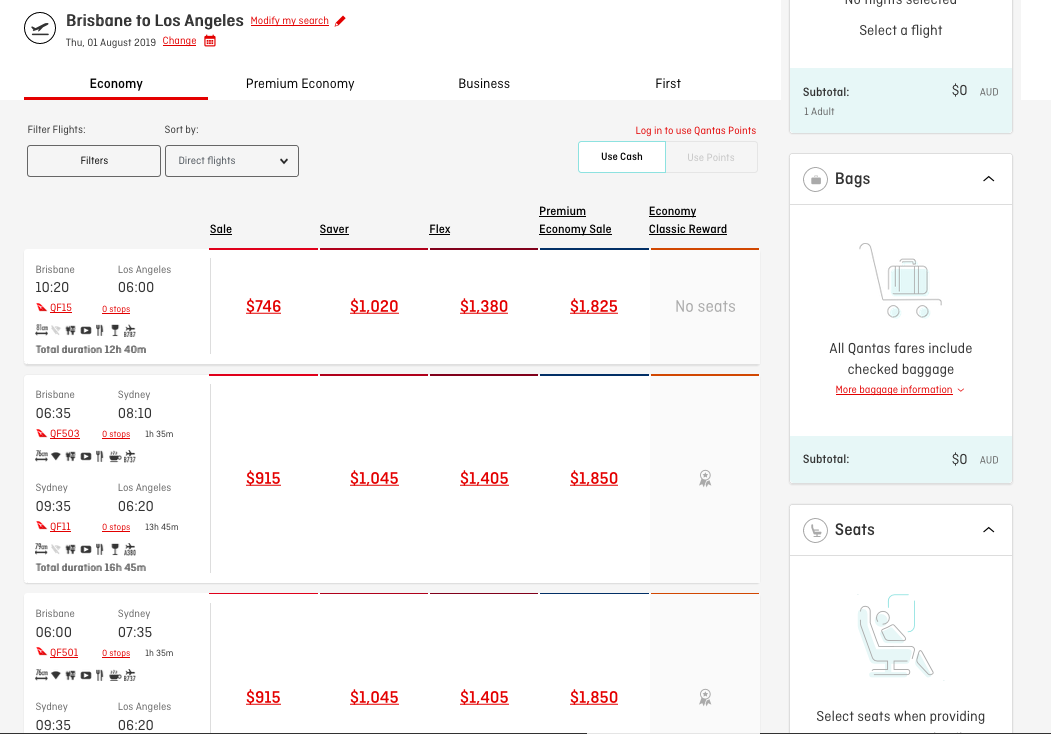The image size is (1051, 734).
Task: Collapse the Bags panel with its chevron
Action: (989, 179)
